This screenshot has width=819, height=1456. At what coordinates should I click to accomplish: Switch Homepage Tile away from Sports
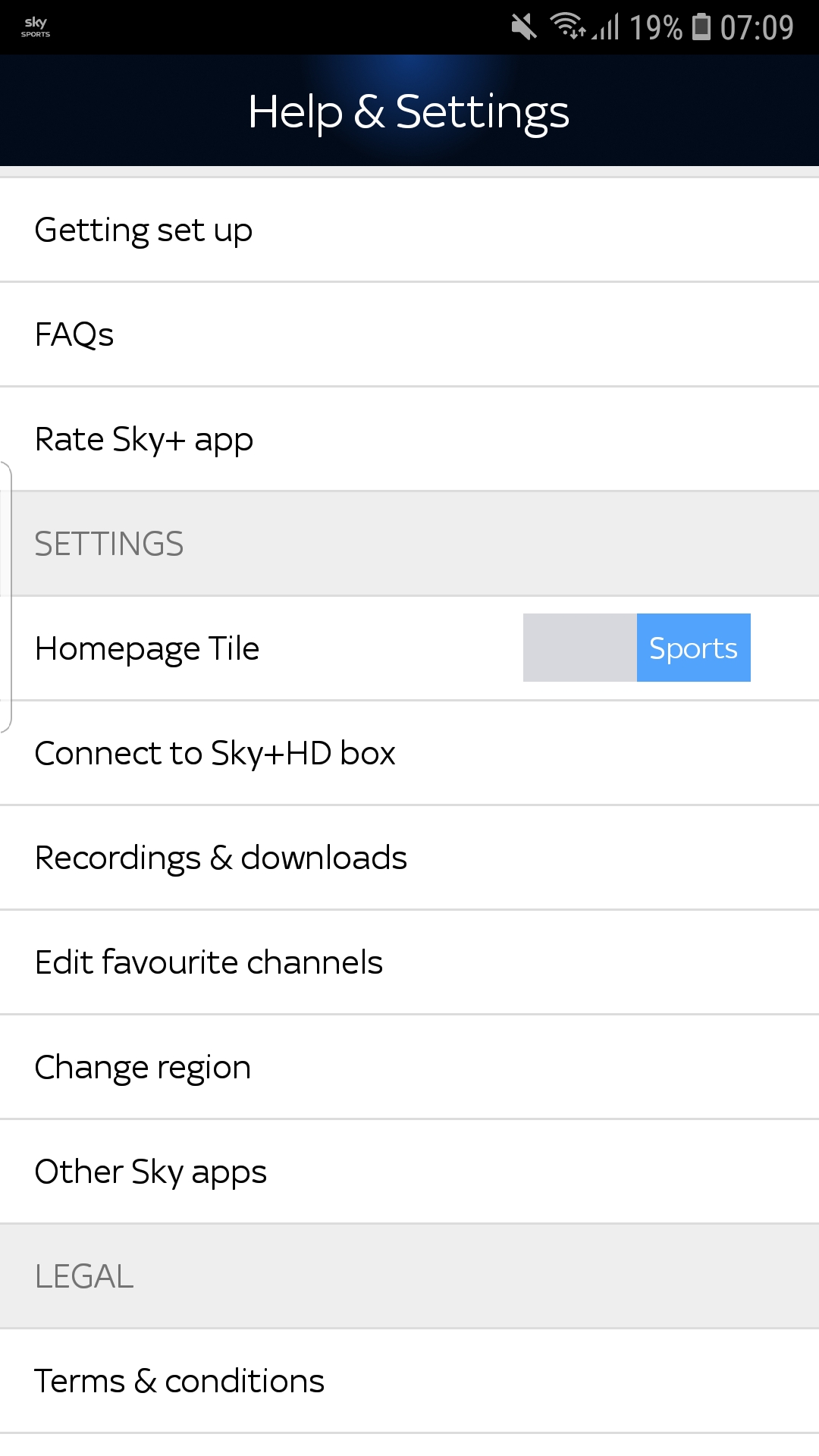[x=580, y=648]
